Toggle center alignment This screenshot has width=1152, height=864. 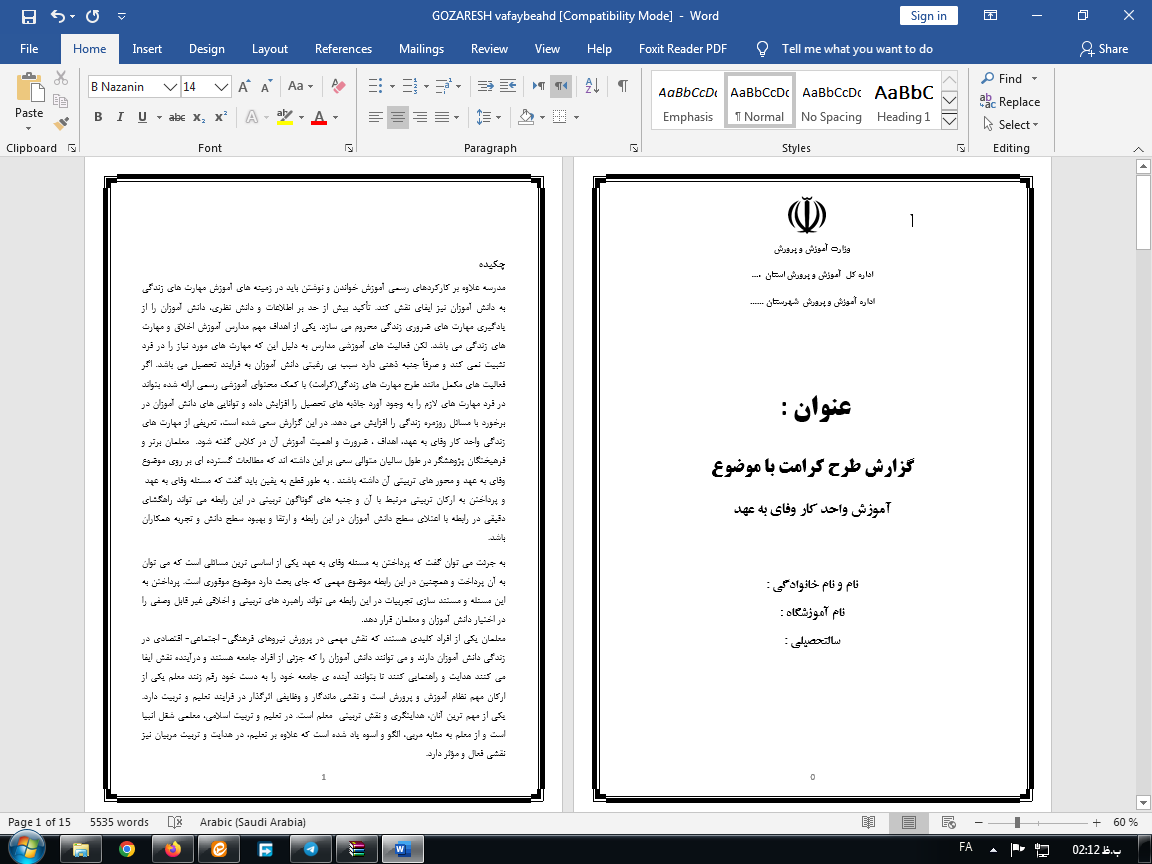397,117
